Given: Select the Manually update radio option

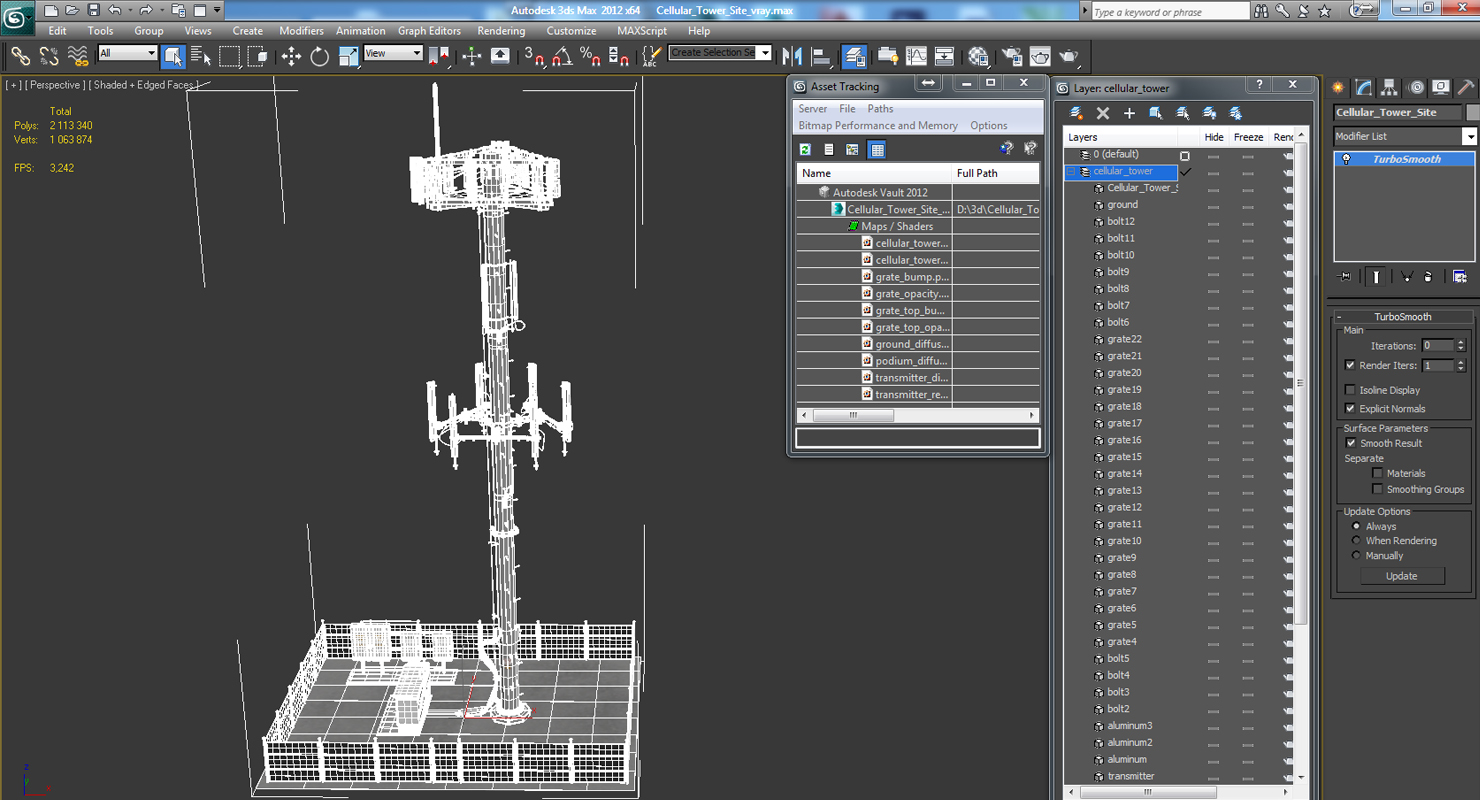Looking at the screenshot, I should pyautogui.click(x=1357, y=555).
